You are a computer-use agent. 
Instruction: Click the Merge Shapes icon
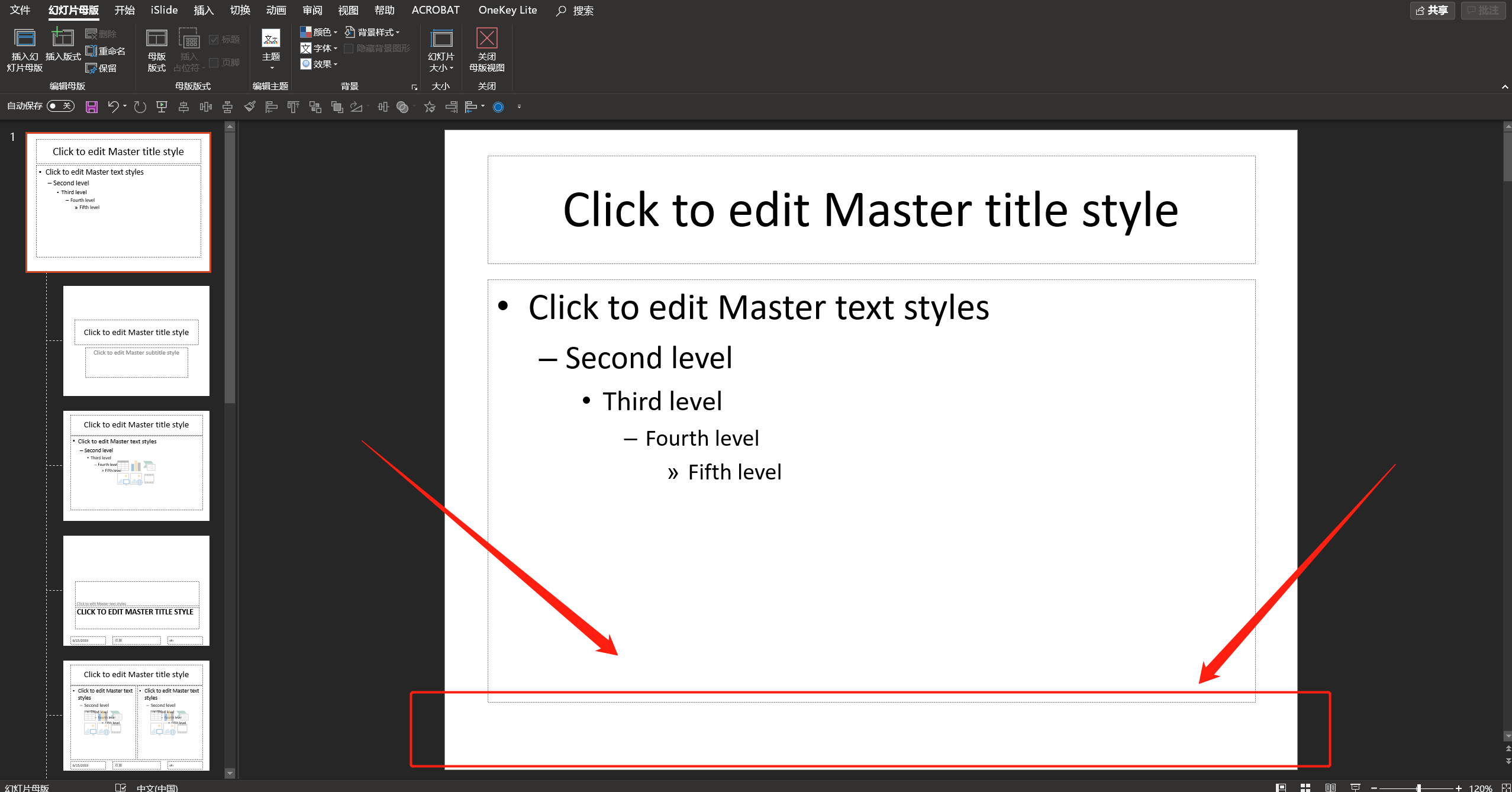tap(402, 107)
